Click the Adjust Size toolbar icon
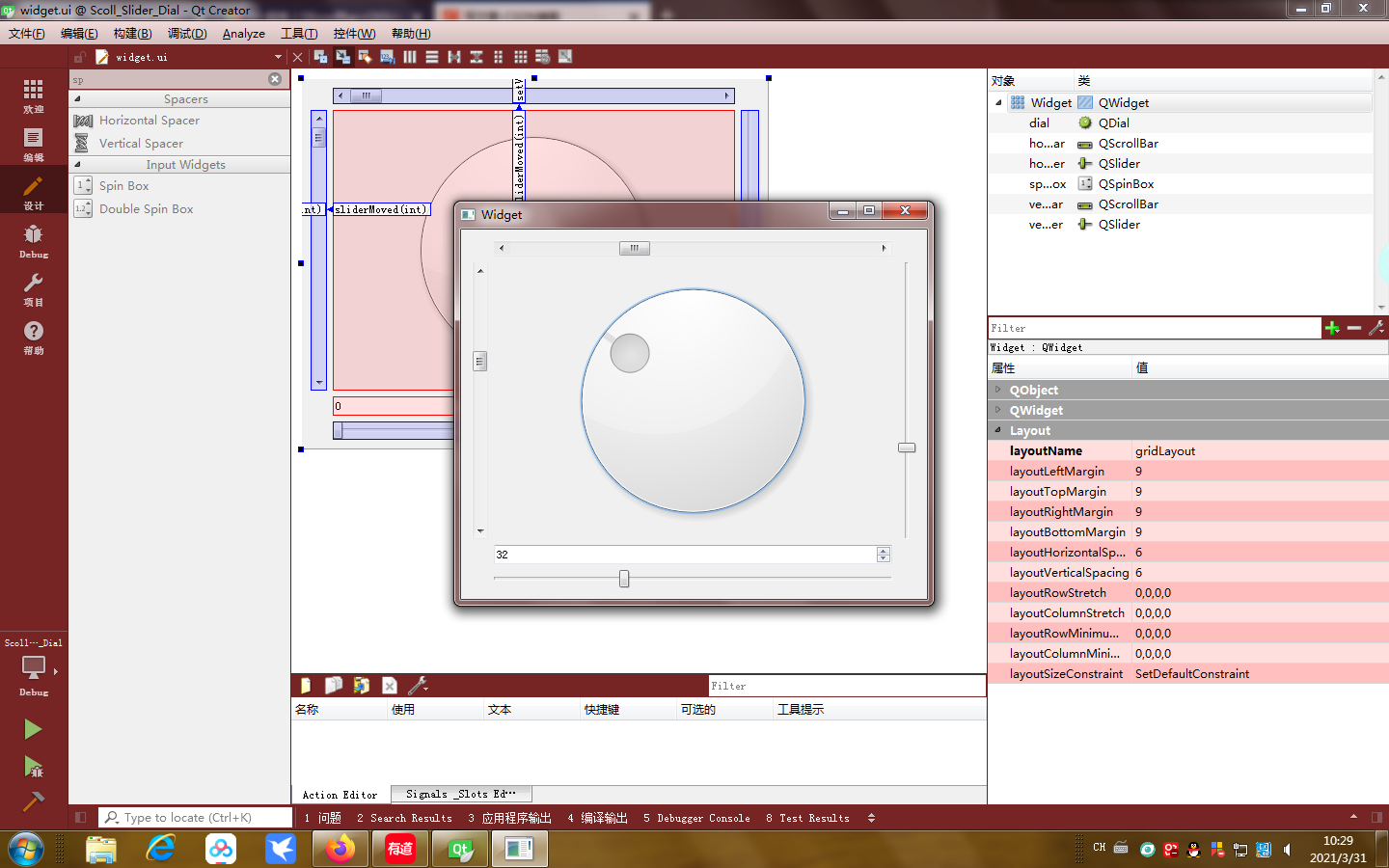This screenshot has height=868, width=1389. 564,57
